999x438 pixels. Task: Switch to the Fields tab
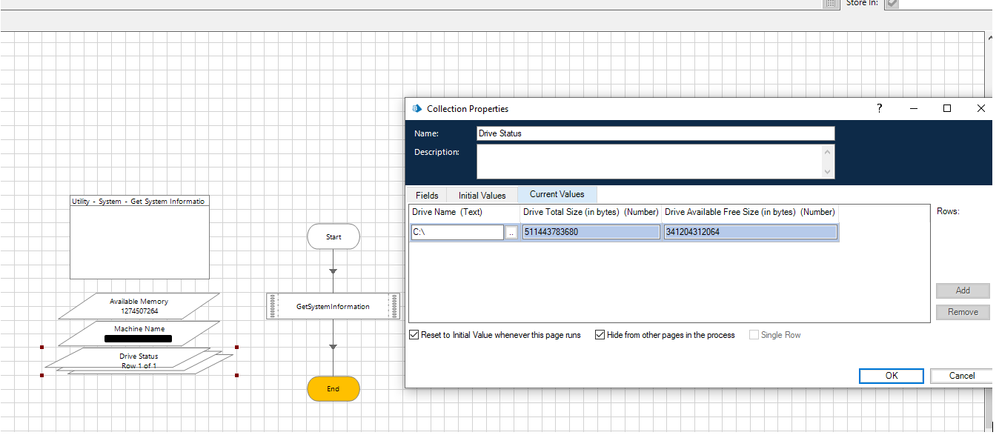pos(426,195)
